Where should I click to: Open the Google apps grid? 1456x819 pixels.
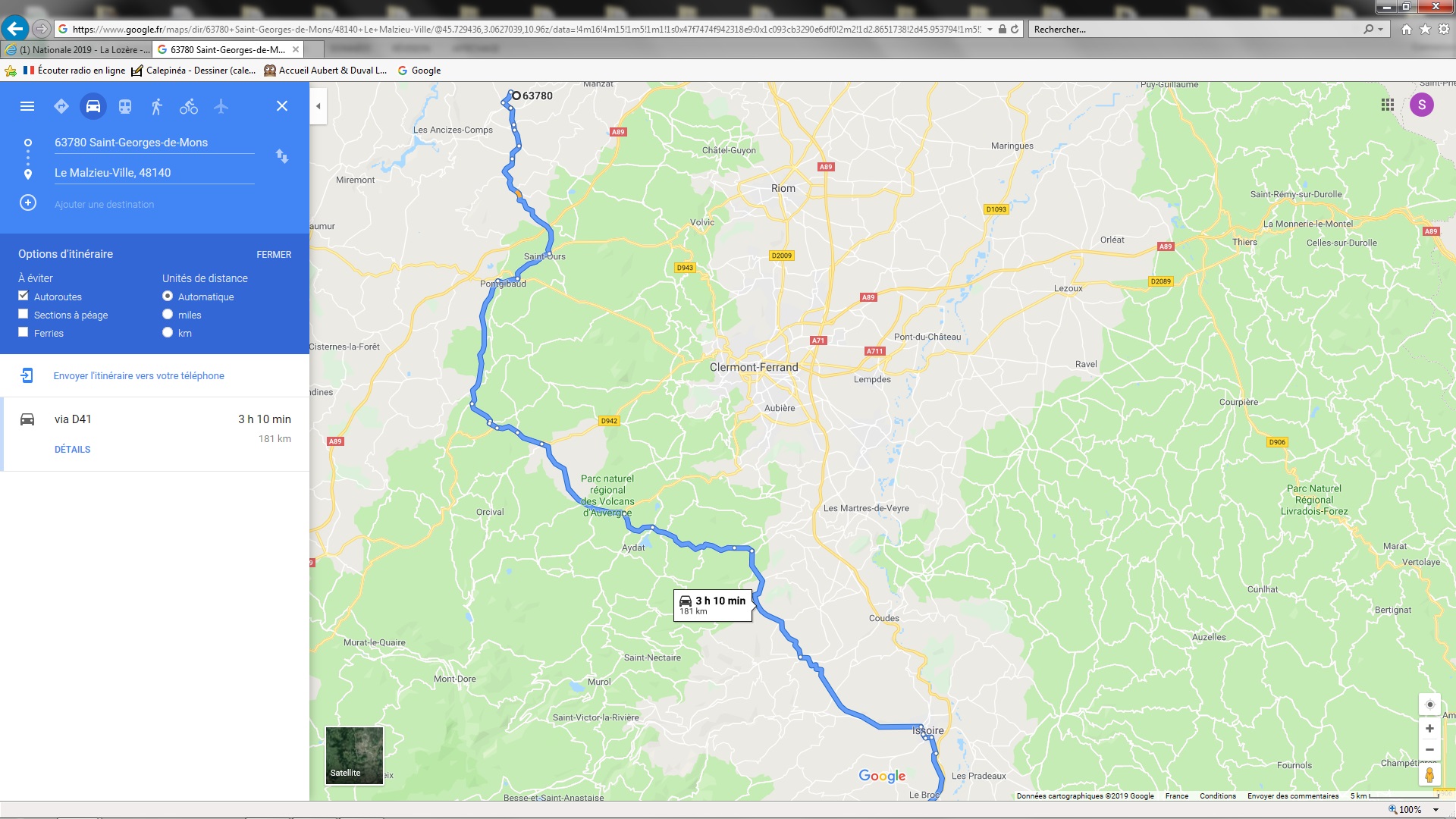point(1388,105)
